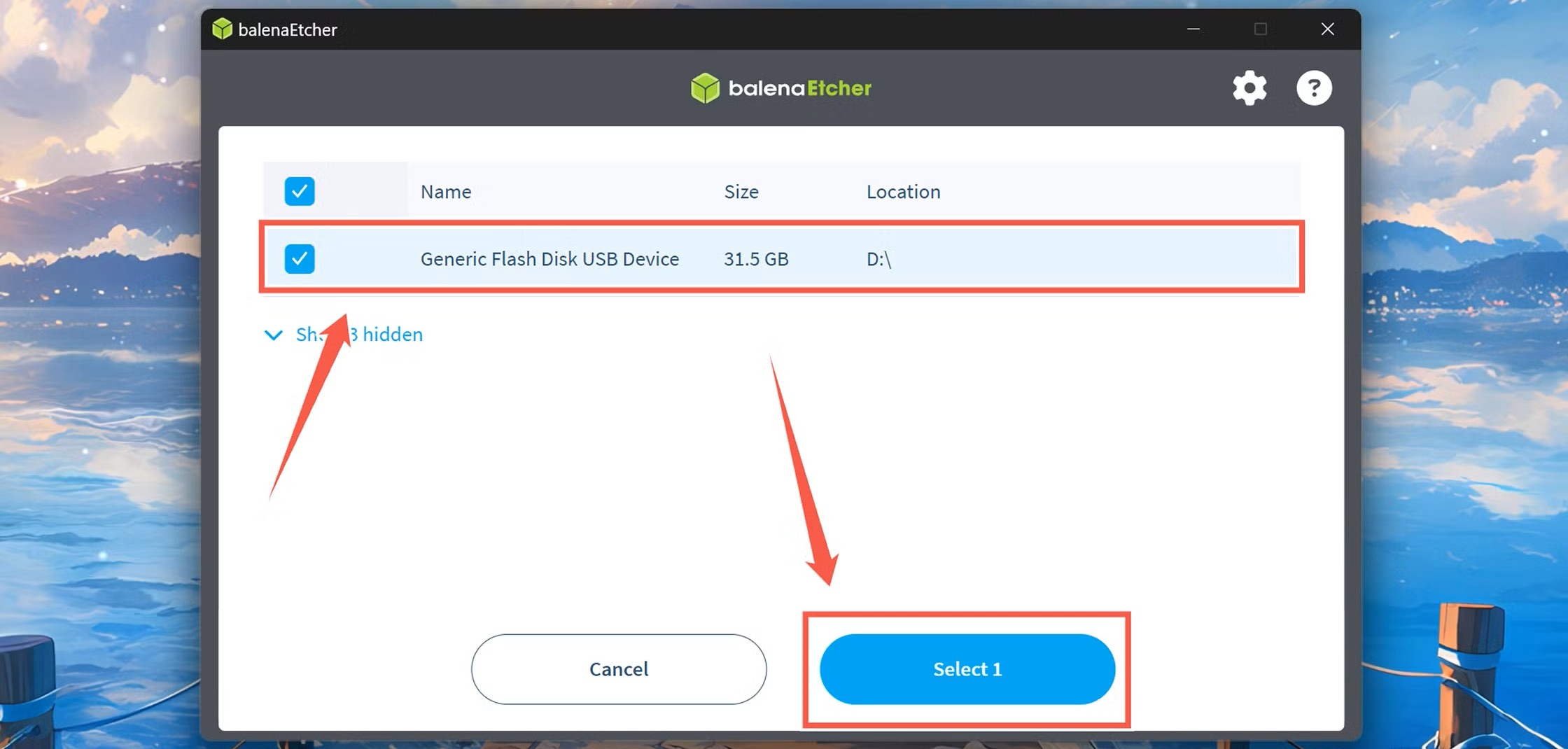1568x749 pixels.
Task: Minimize the balenaEtcher window
Action: pyautogui.click(x=1193, y=29)
